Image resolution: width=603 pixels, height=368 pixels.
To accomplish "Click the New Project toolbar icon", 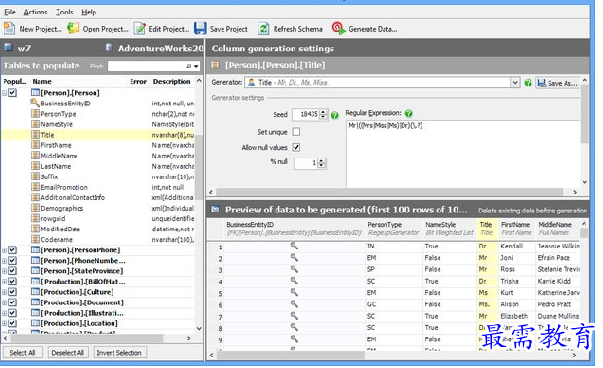I will [x=9, y=28].
